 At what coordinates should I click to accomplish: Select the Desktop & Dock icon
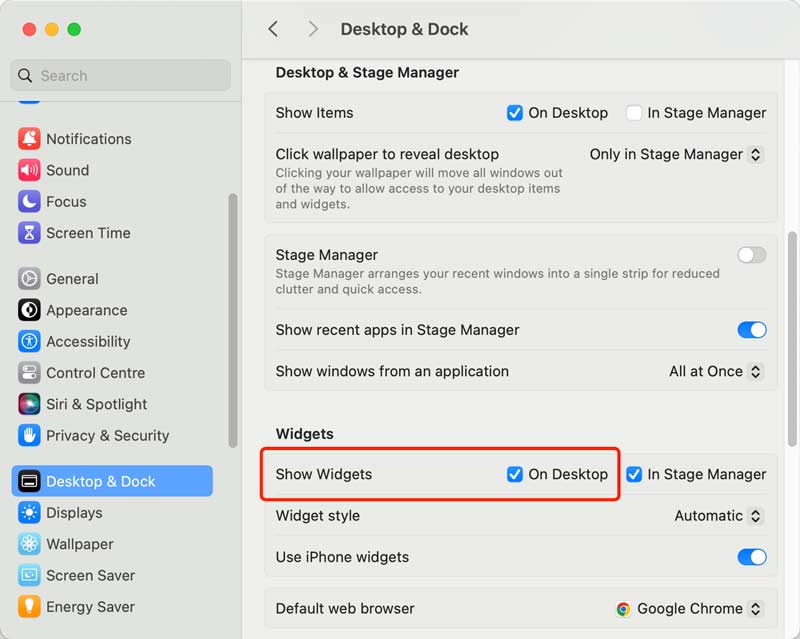29,481
